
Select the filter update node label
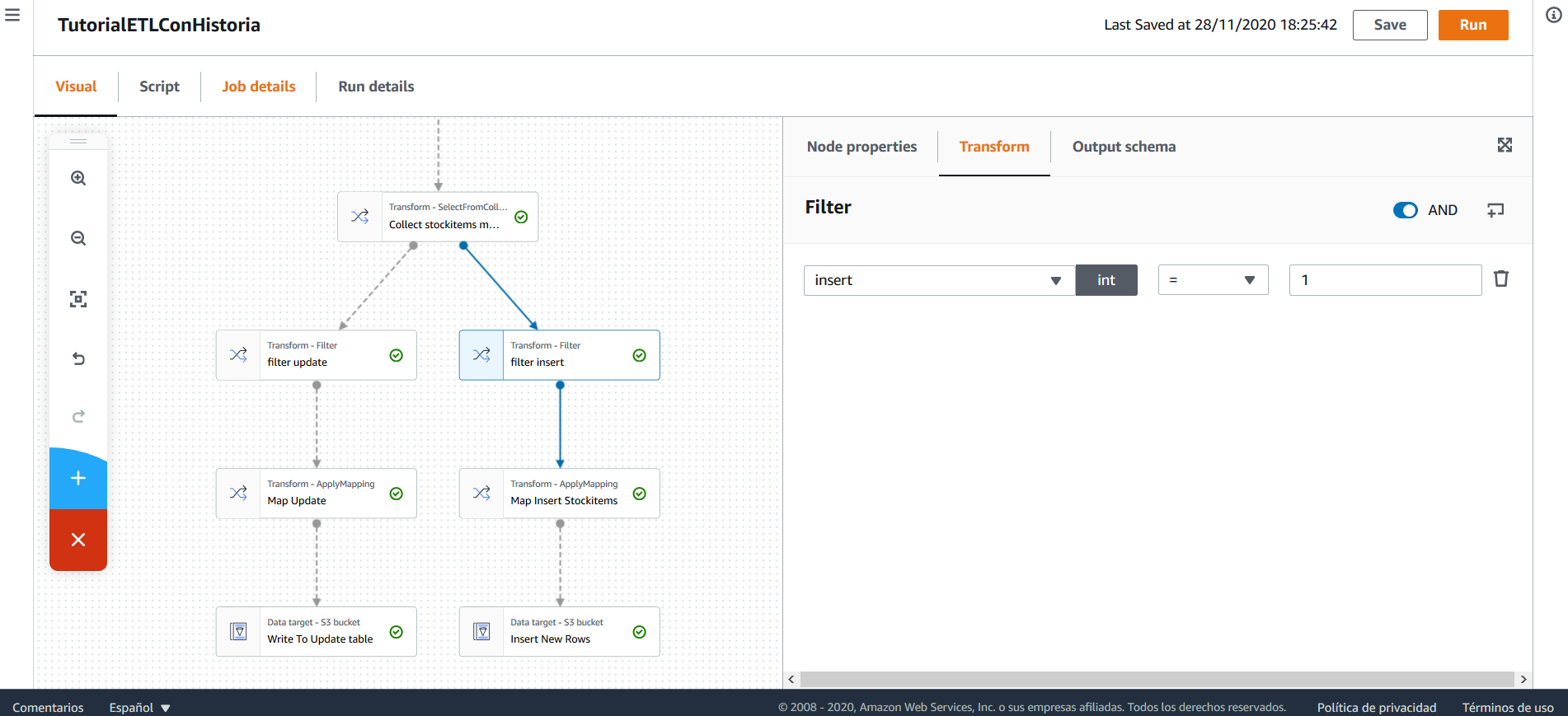pyautogui.click(x=297, y=362)
